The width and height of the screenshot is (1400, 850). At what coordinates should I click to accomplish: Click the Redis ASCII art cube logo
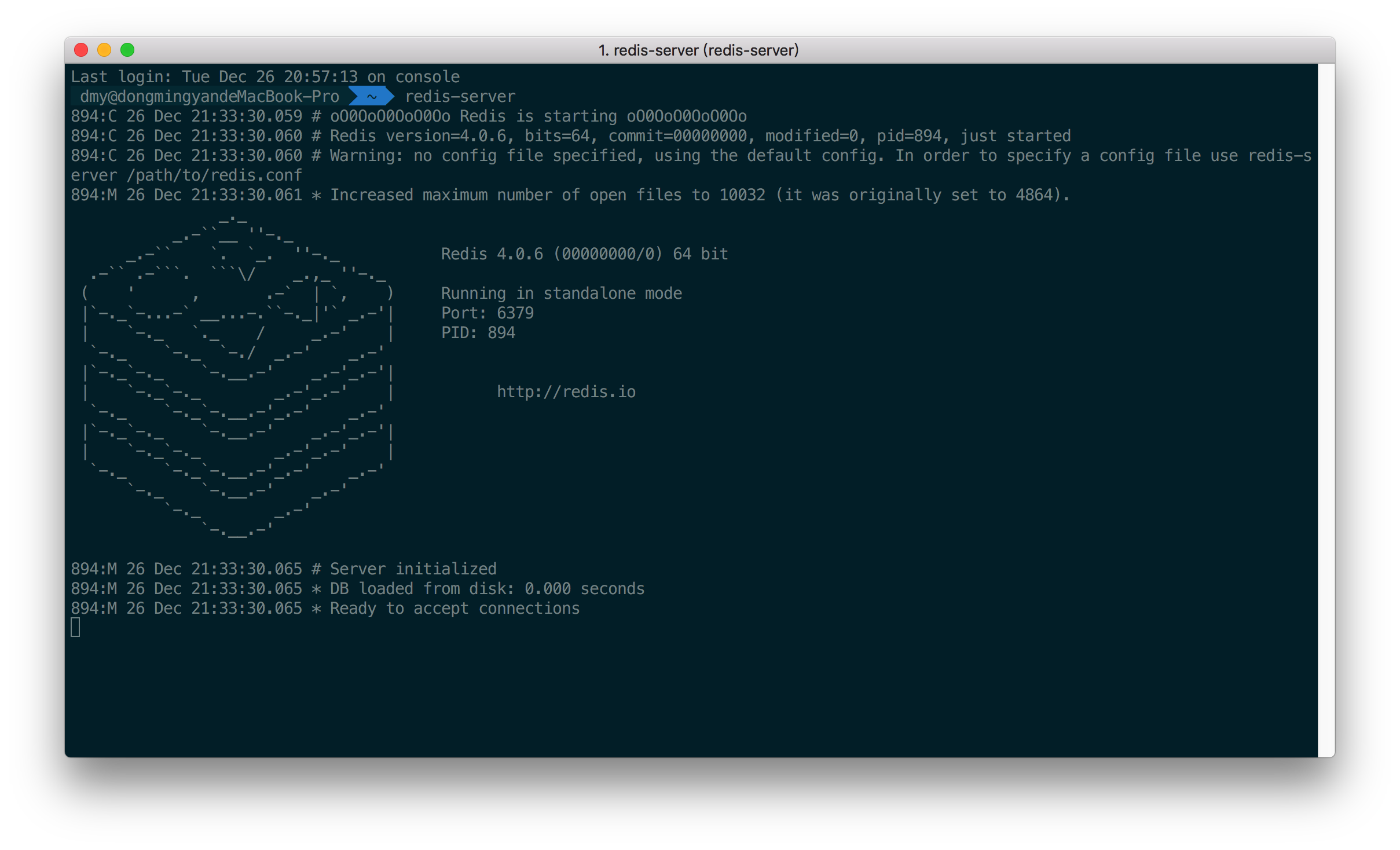(x=237, y=376)
